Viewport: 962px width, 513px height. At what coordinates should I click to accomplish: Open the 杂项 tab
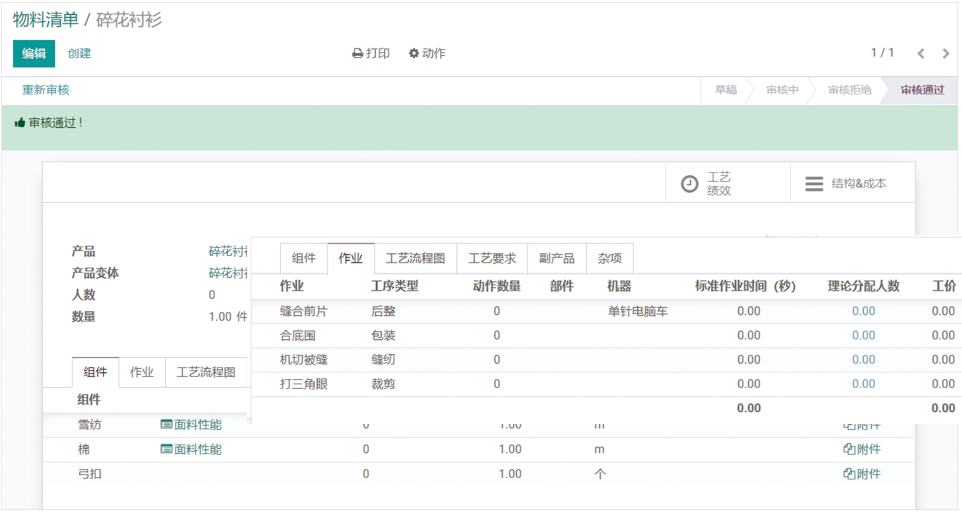pos(609,258)
